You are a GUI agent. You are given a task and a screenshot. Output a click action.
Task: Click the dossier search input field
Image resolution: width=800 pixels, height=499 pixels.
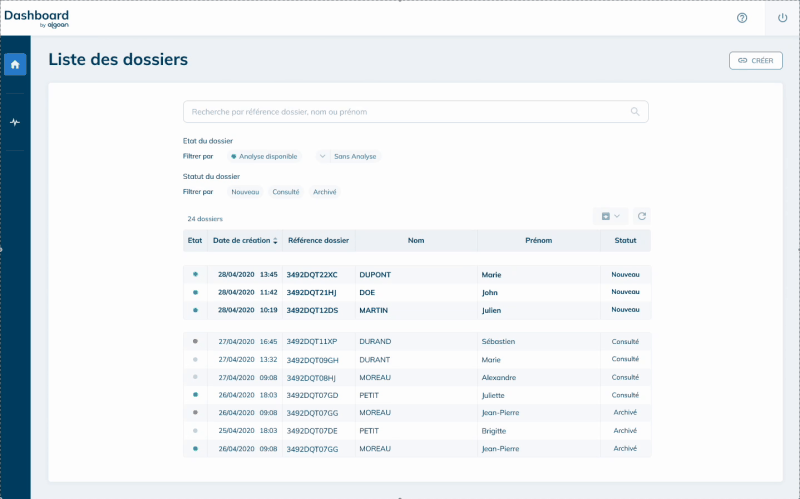pyautogui.click(x=405, y=112)
